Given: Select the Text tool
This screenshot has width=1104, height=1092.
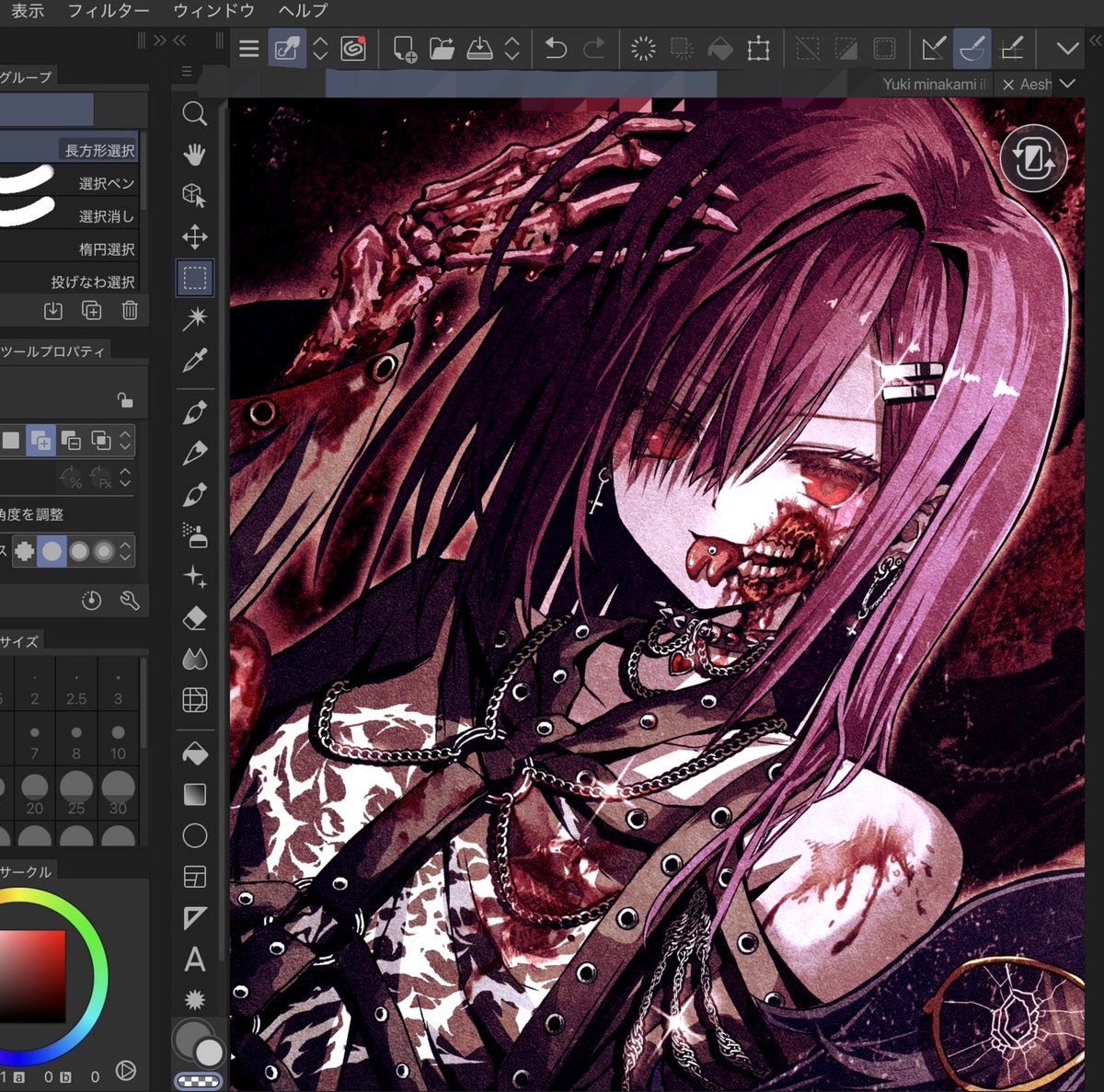Looking at the screenshot, I should tap(194, 960).
